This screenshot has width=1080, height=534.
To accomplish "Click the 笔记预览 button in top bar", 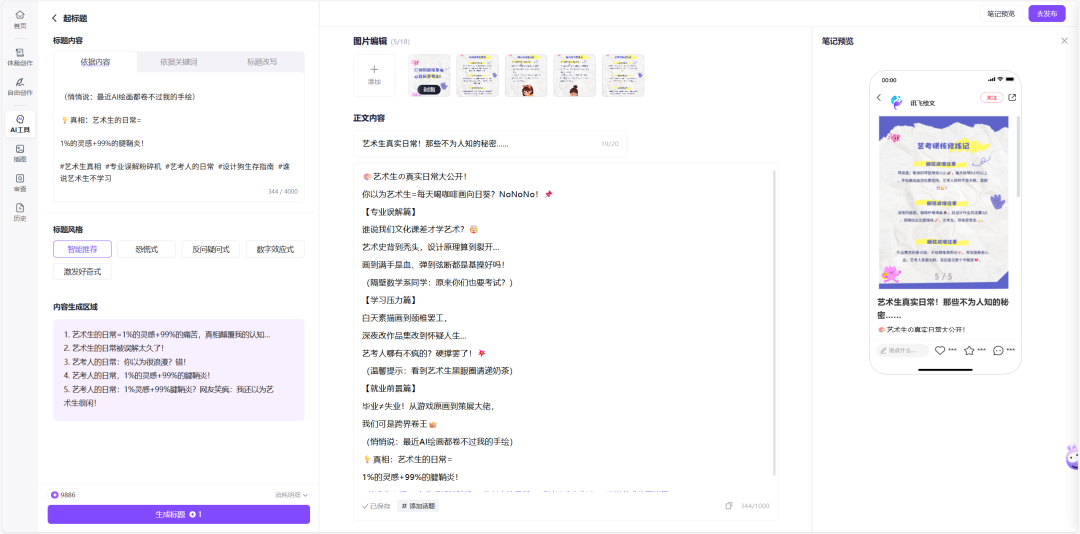I will [x=1001, y=14].
